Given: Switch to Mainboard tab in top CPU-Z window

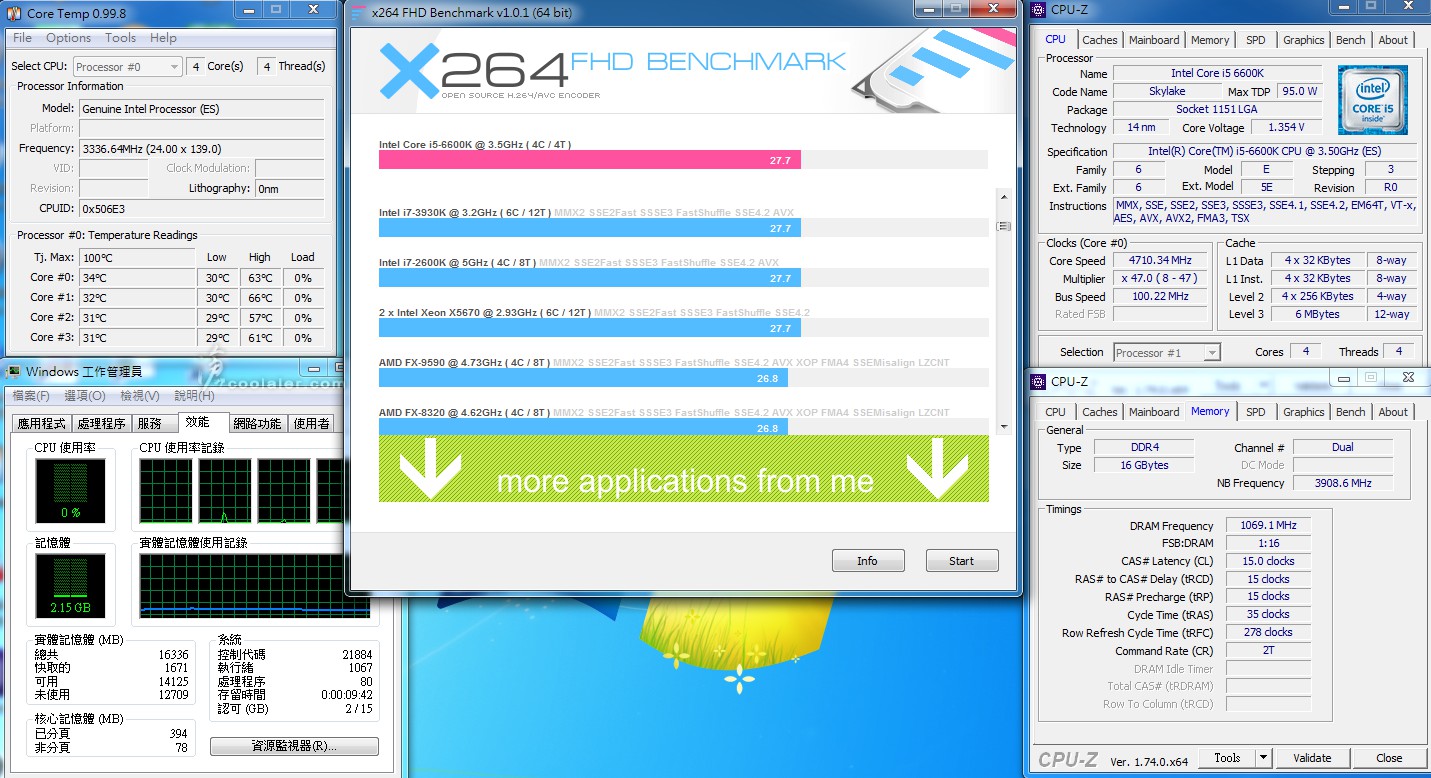Looking at the screenshot, I should pos(1154,40).
